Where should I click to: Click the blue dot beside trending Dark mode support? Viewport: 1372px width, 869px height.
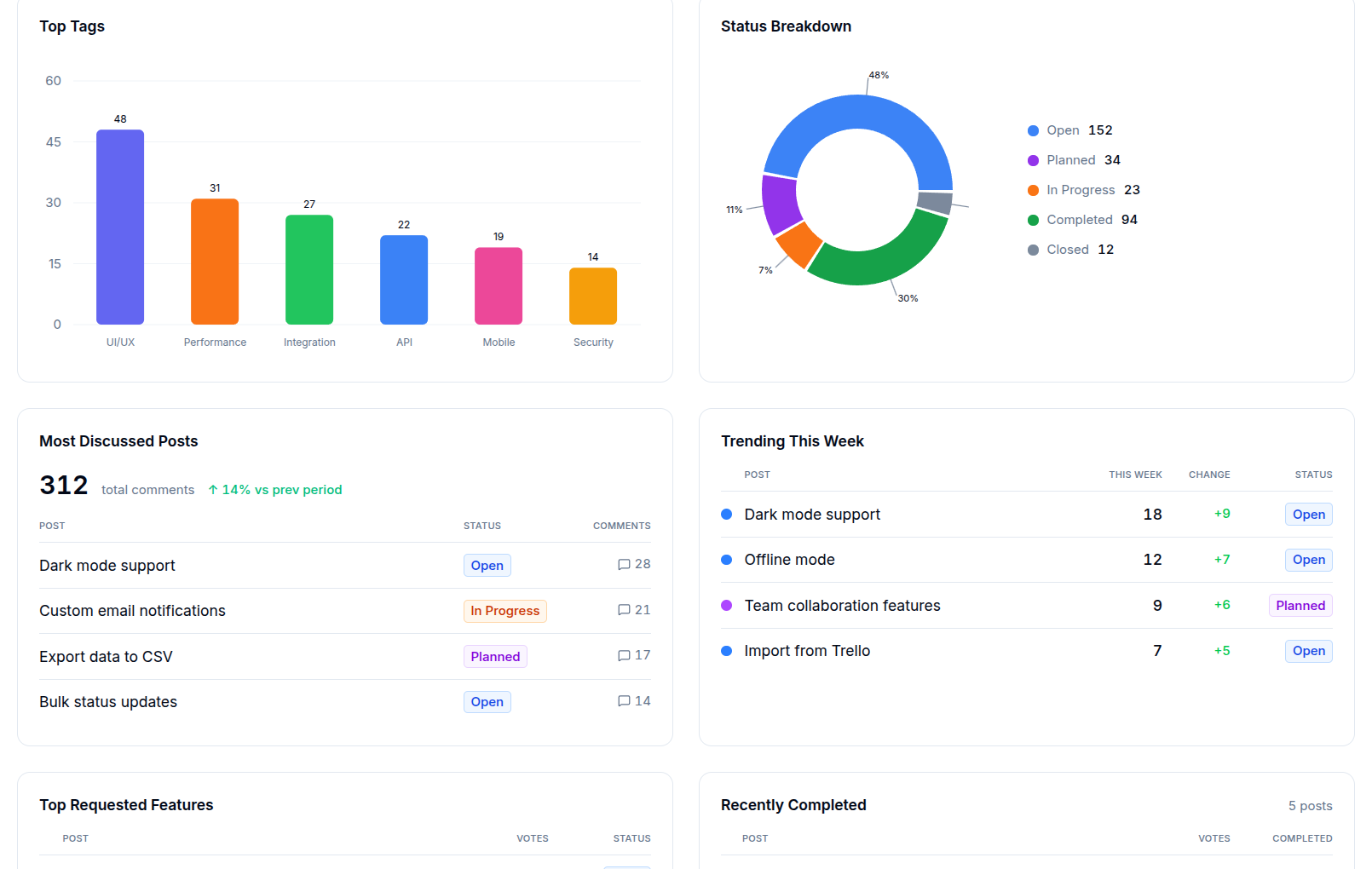727,515
